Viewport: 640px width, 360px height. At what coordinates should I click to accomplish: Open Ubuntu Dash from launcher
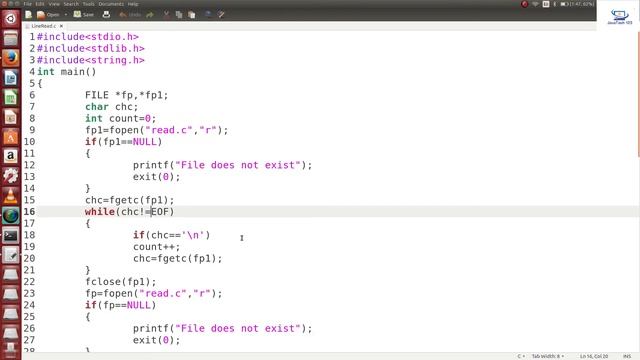(x=11, y=18)
